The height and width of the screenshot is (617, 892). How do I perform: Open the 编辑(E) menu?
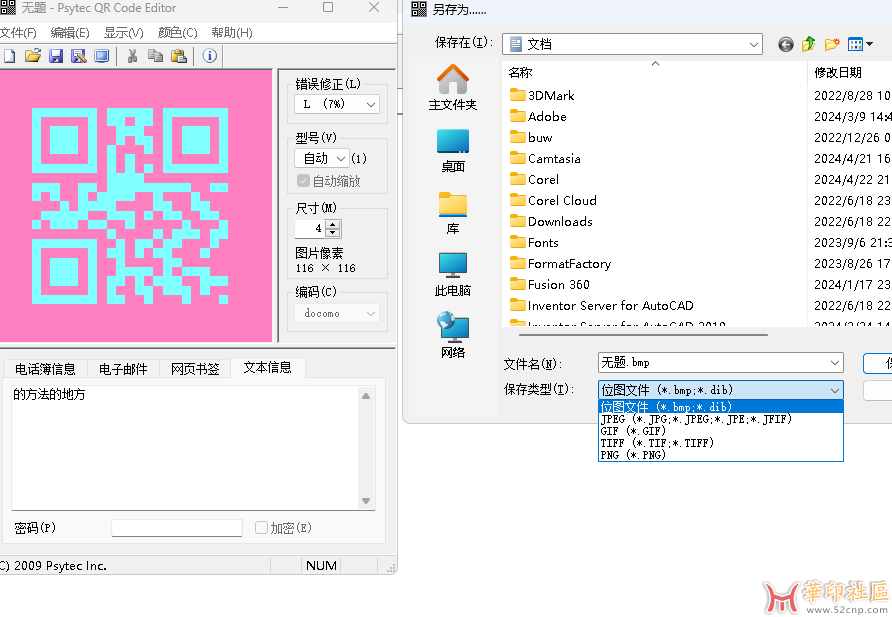(70, 32)
